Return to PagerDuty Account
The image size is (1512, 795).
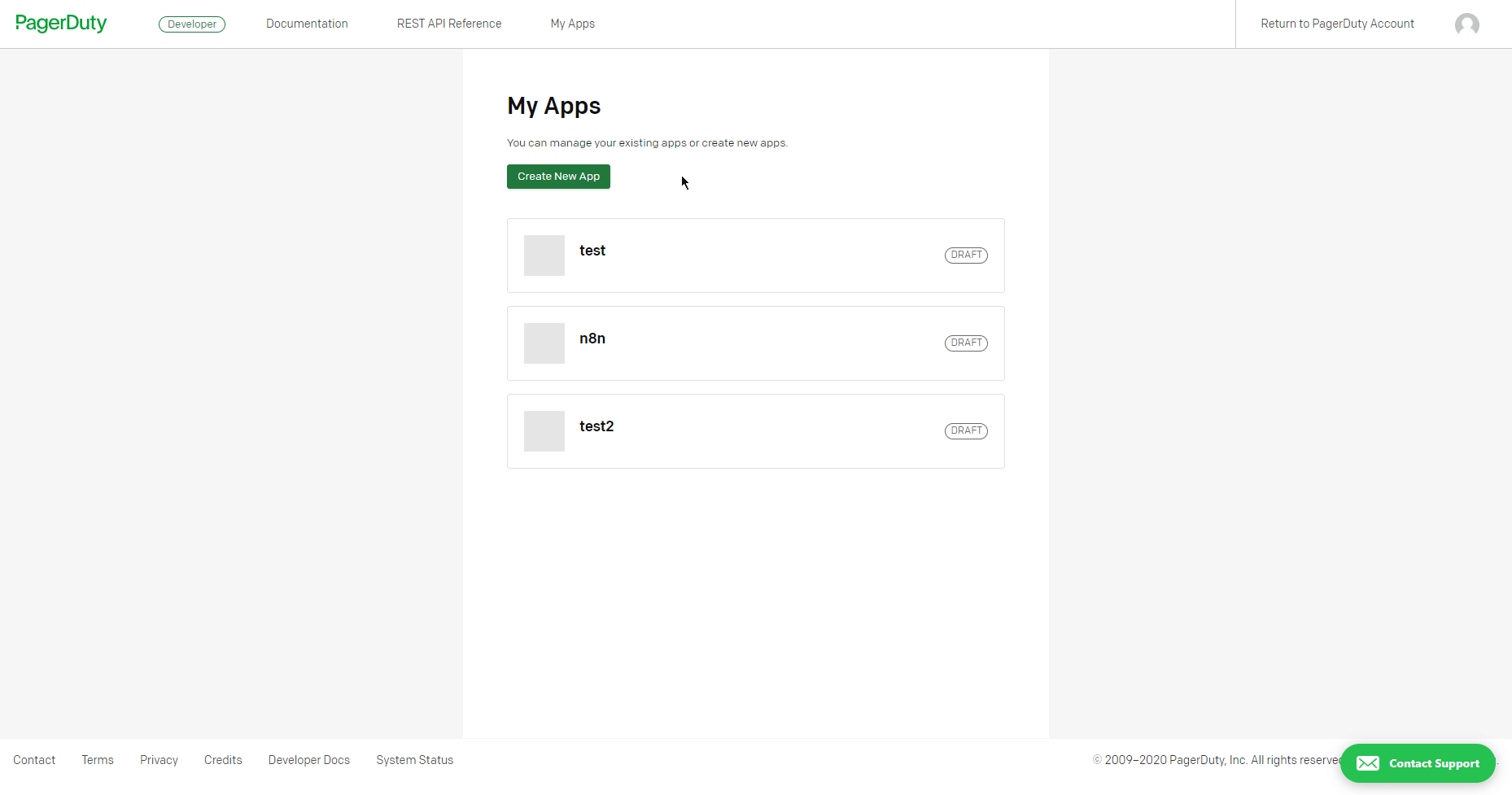tap(1336, 24)
